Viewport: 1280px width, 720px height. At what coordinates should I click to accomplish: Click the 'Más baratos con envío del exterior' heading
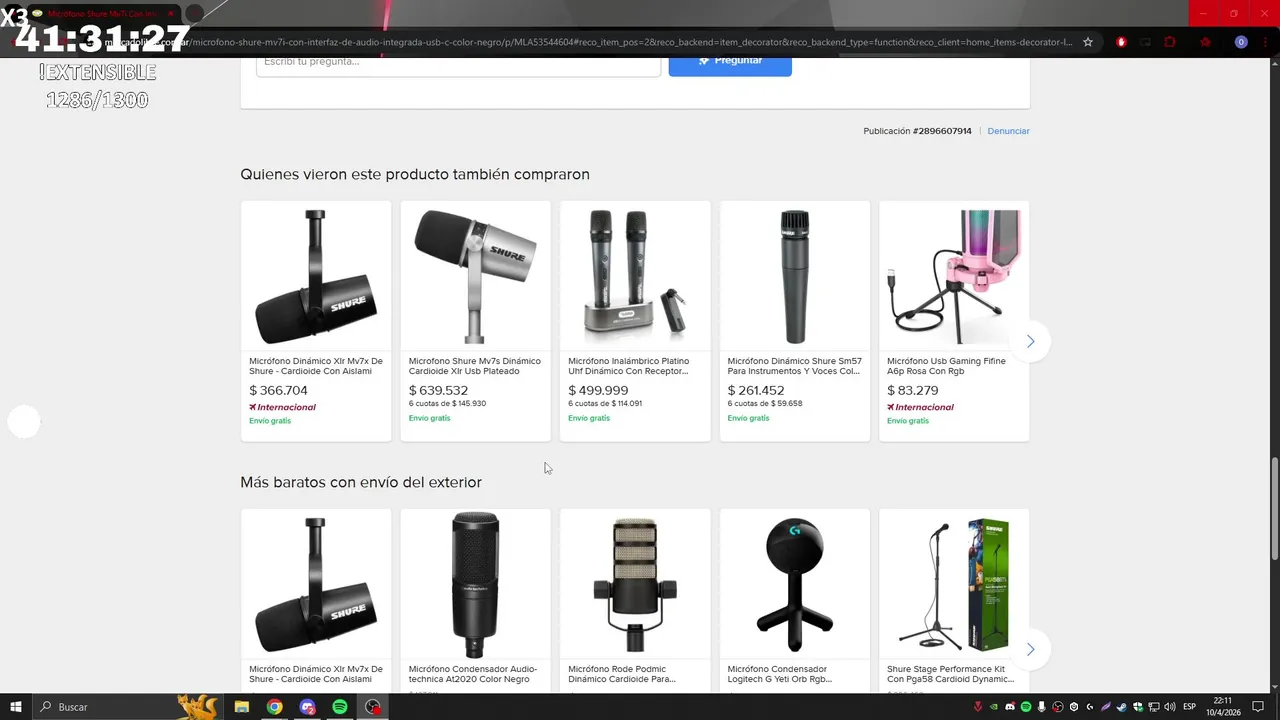(x=361, y=482)
